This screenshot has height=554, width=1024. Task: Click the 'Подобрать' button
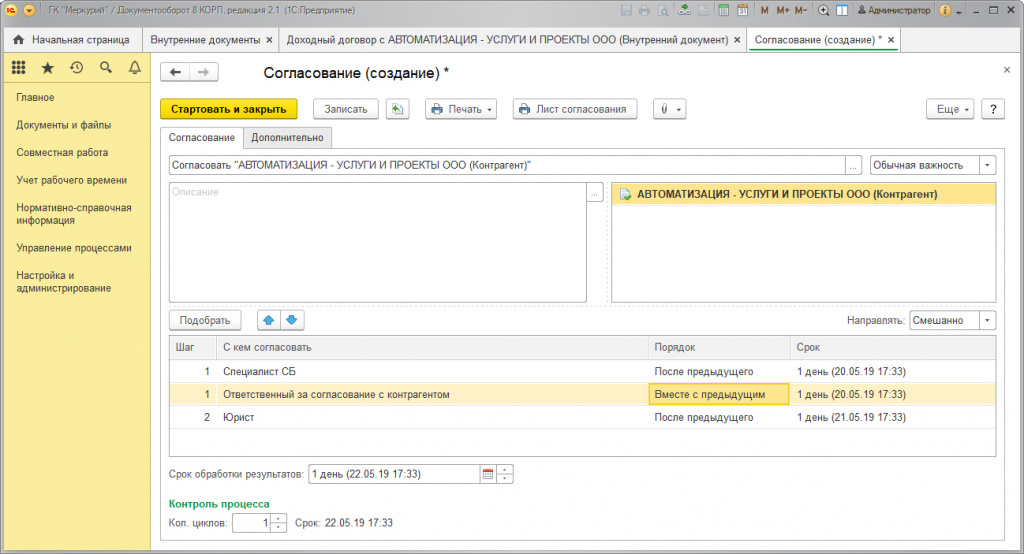click(x=205, y=320)
